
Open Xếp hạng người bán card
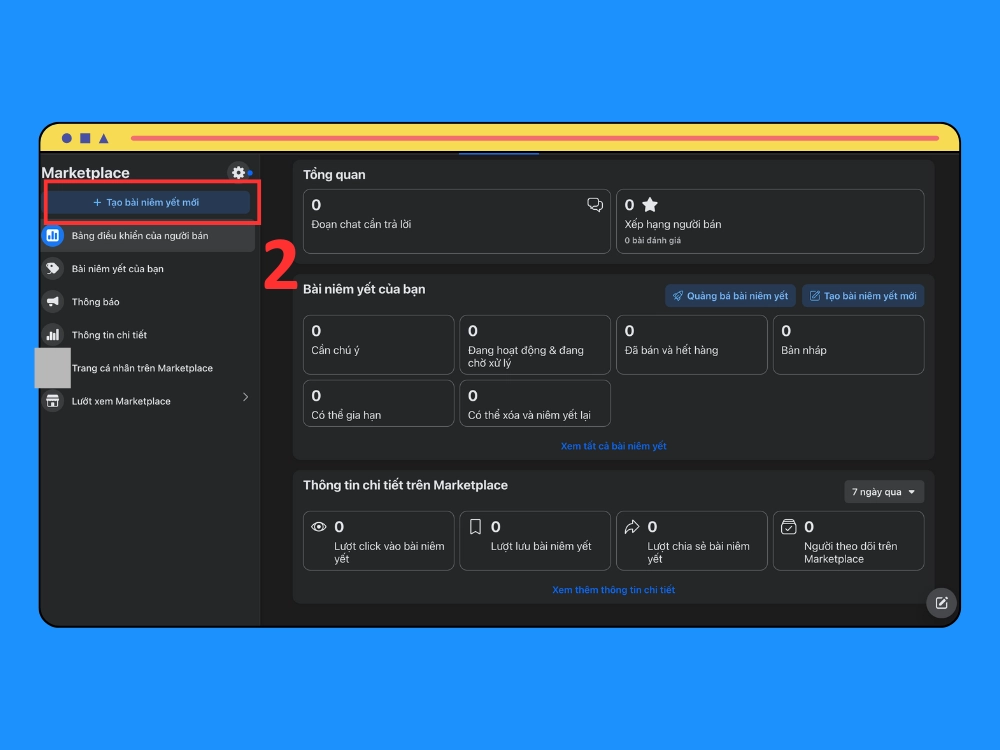tap(770, 221)
